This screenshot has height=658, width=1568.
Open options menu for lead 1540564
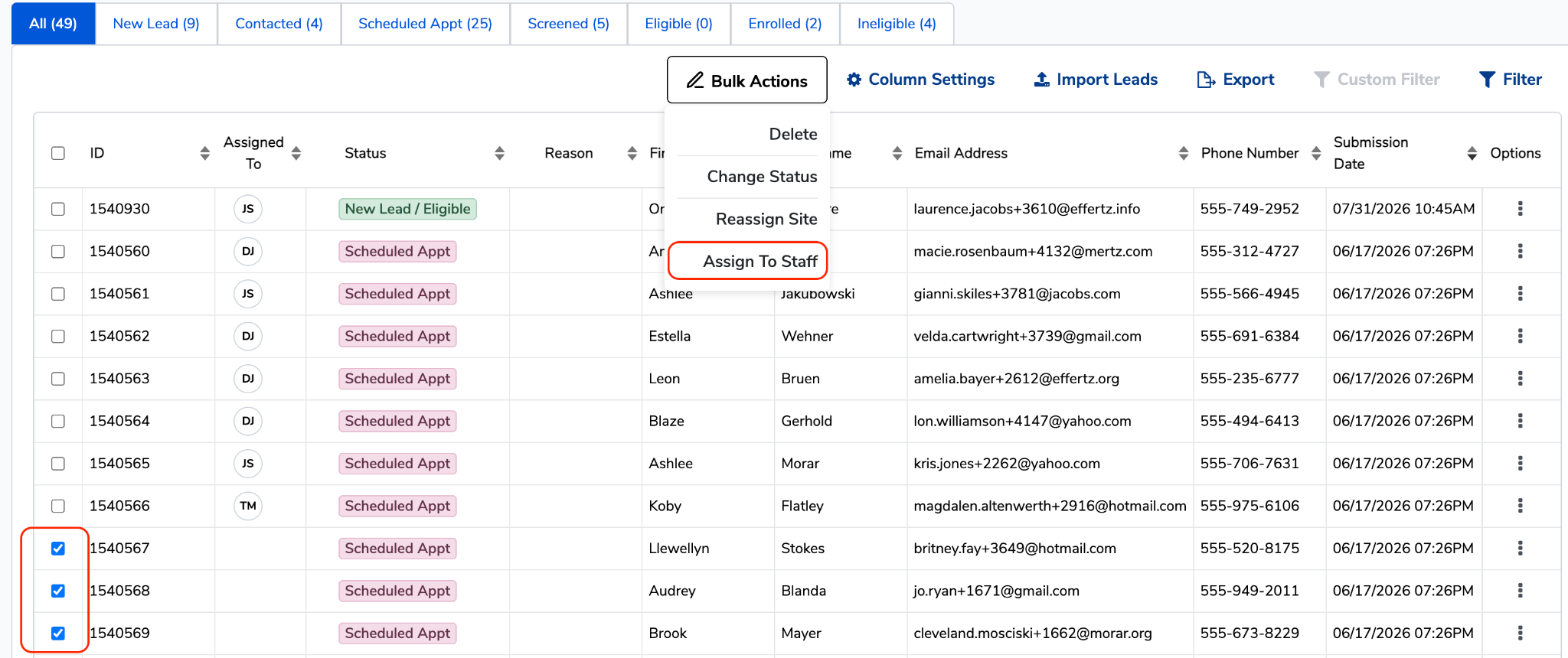click(x=1520, y=421)
